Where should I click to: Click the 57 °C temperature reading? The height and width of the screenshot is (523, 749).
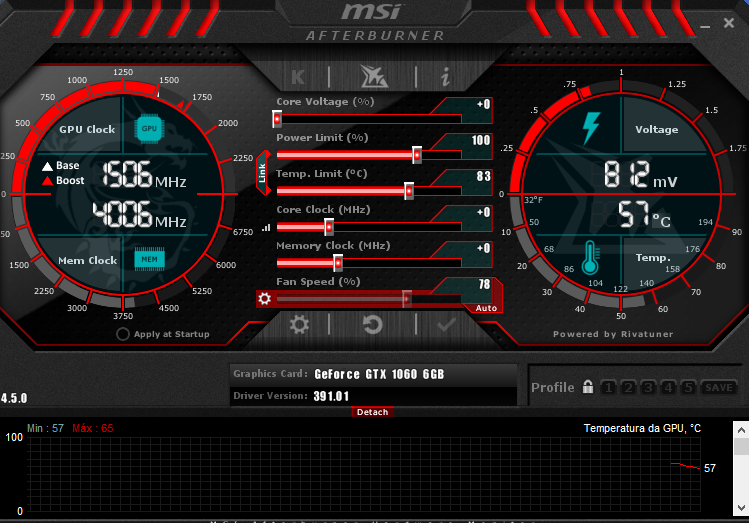click(x=644, y=214)
